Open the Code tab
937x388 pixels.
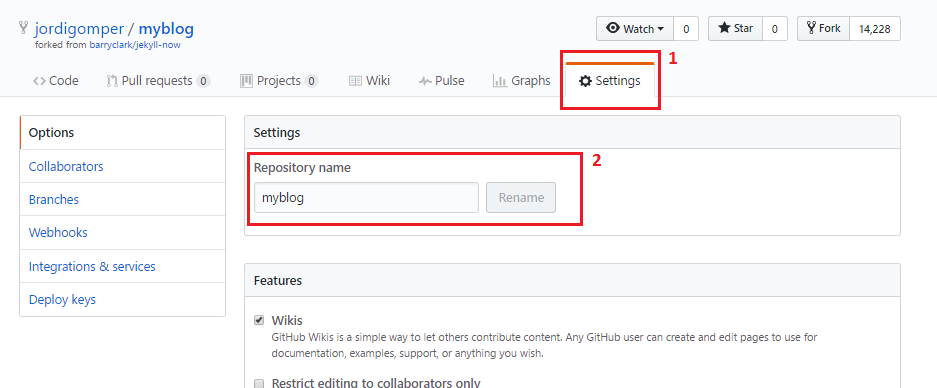[x=56, y=81]
